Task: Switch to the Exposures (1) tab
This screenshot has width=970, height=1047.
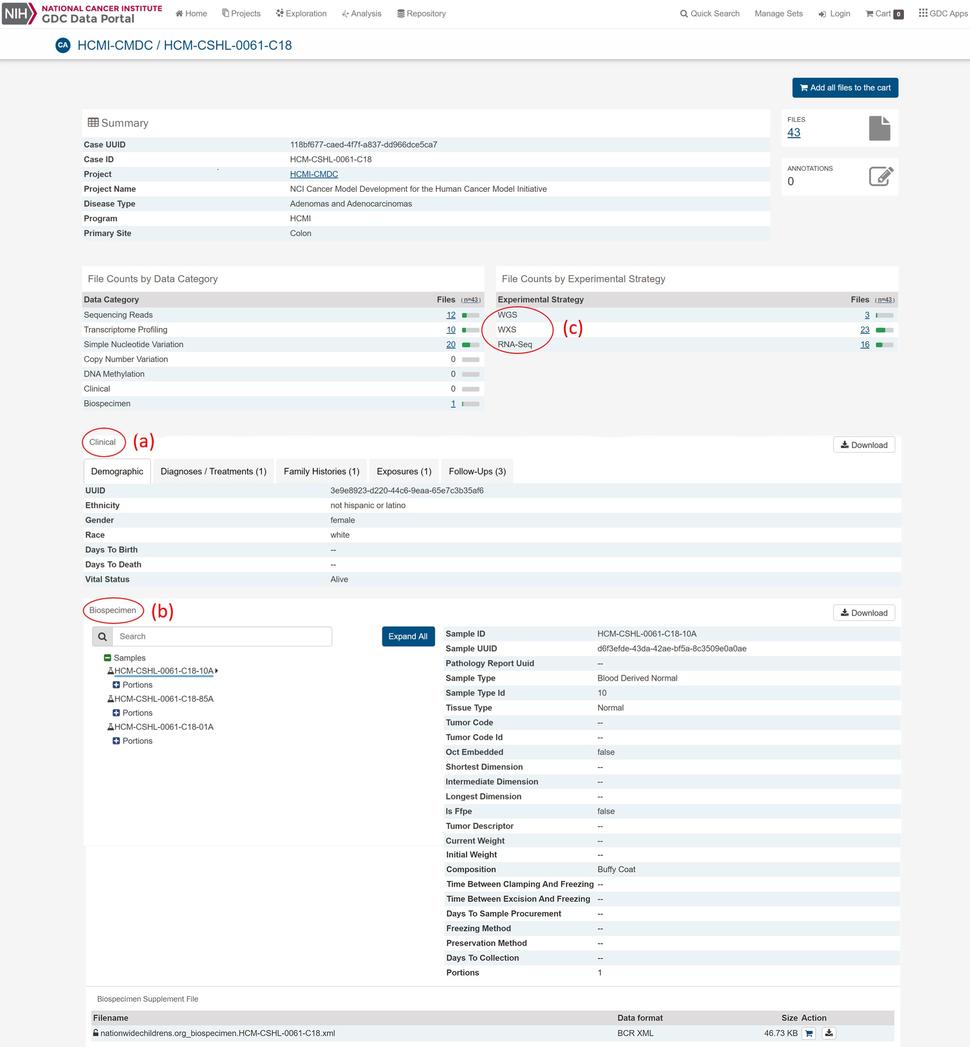Action: click(x=403, y=471)
